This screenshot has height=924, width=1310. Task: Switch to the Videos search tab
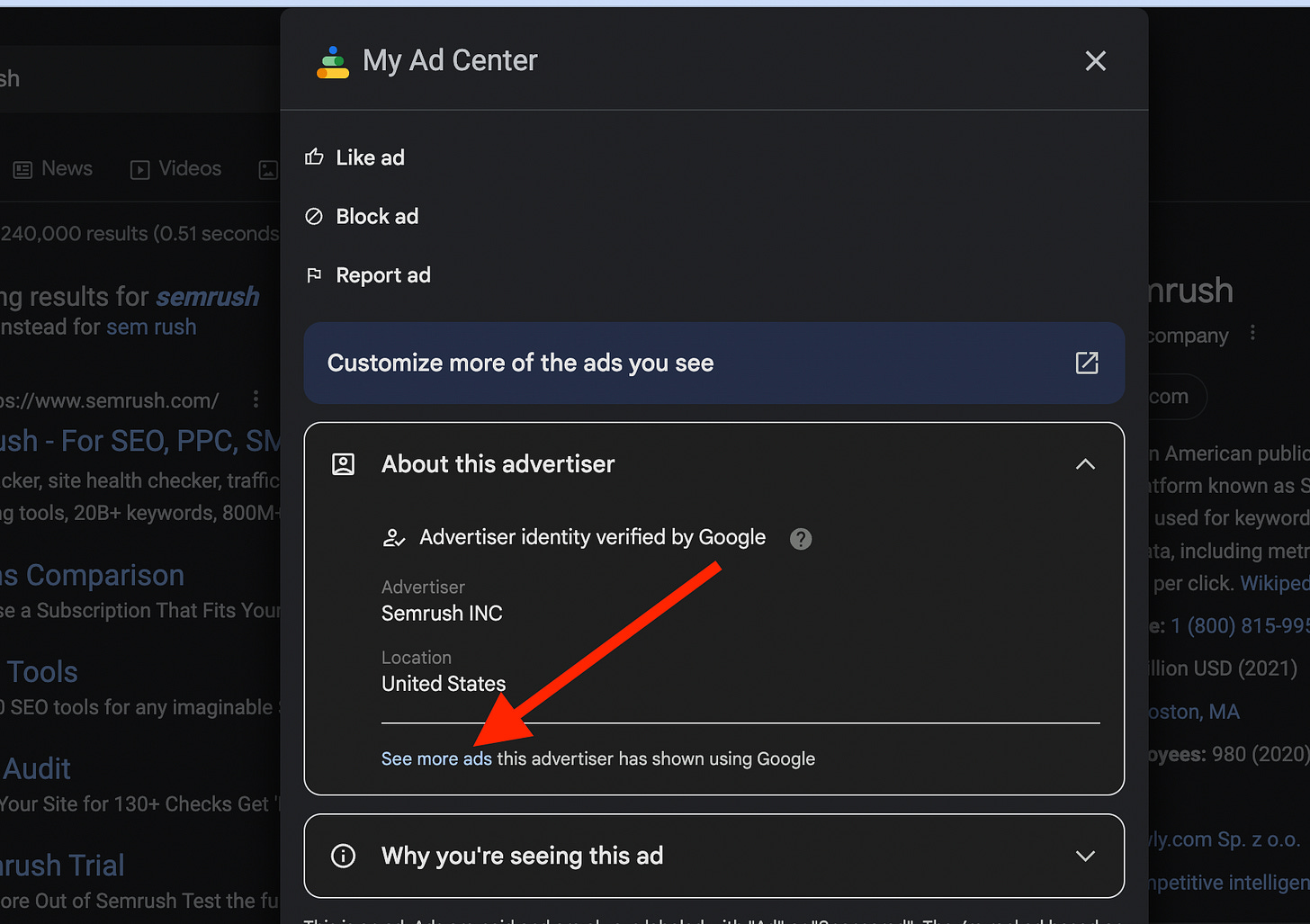[x=176, y=168]
